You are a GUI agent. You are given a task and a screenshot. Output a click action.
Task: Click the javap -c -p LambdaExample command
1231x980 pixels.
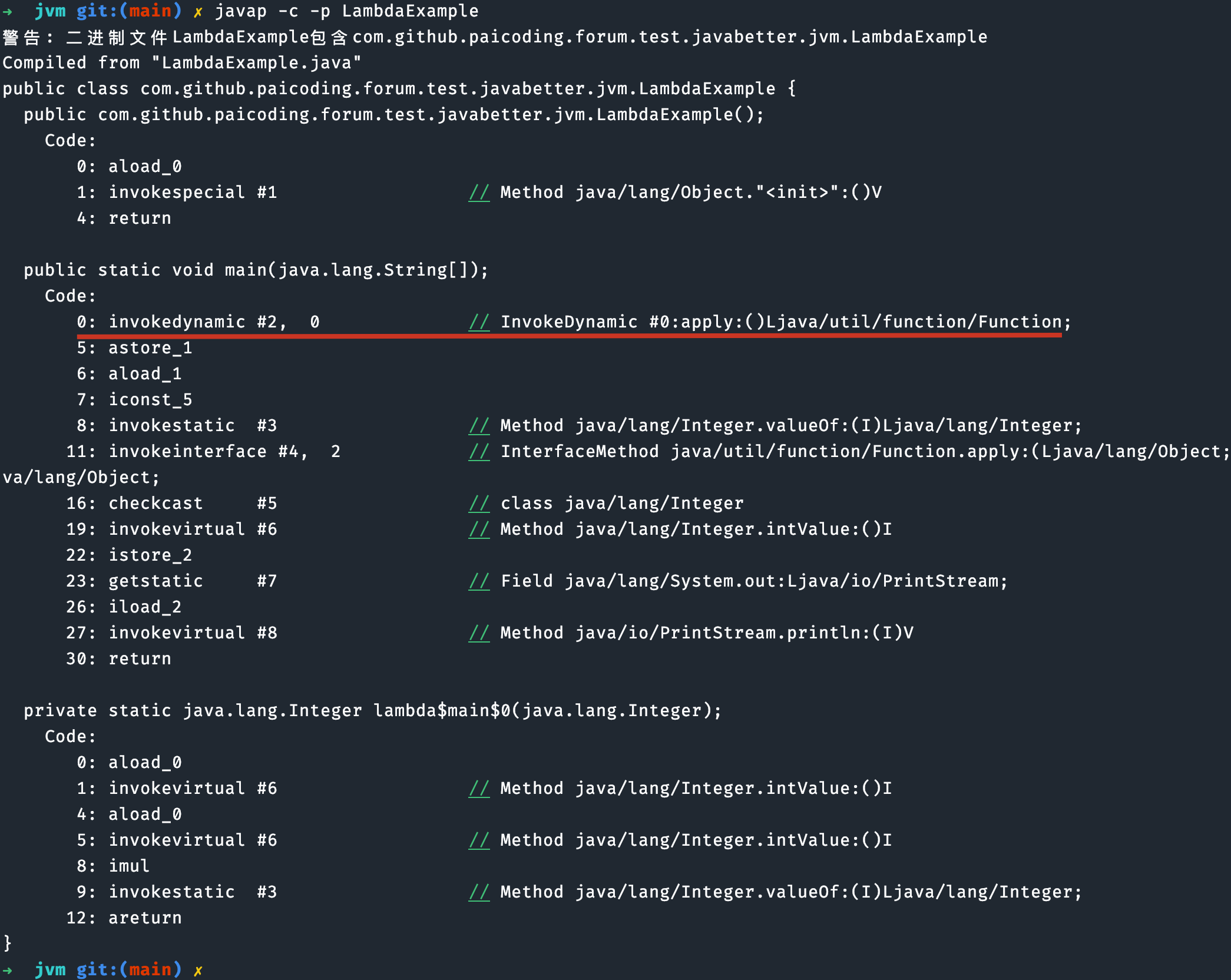pos(346,11)
